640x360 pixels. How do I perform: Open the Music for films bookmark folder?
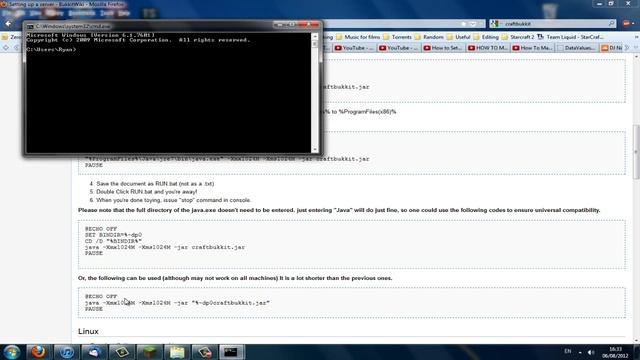pos(358,37)
